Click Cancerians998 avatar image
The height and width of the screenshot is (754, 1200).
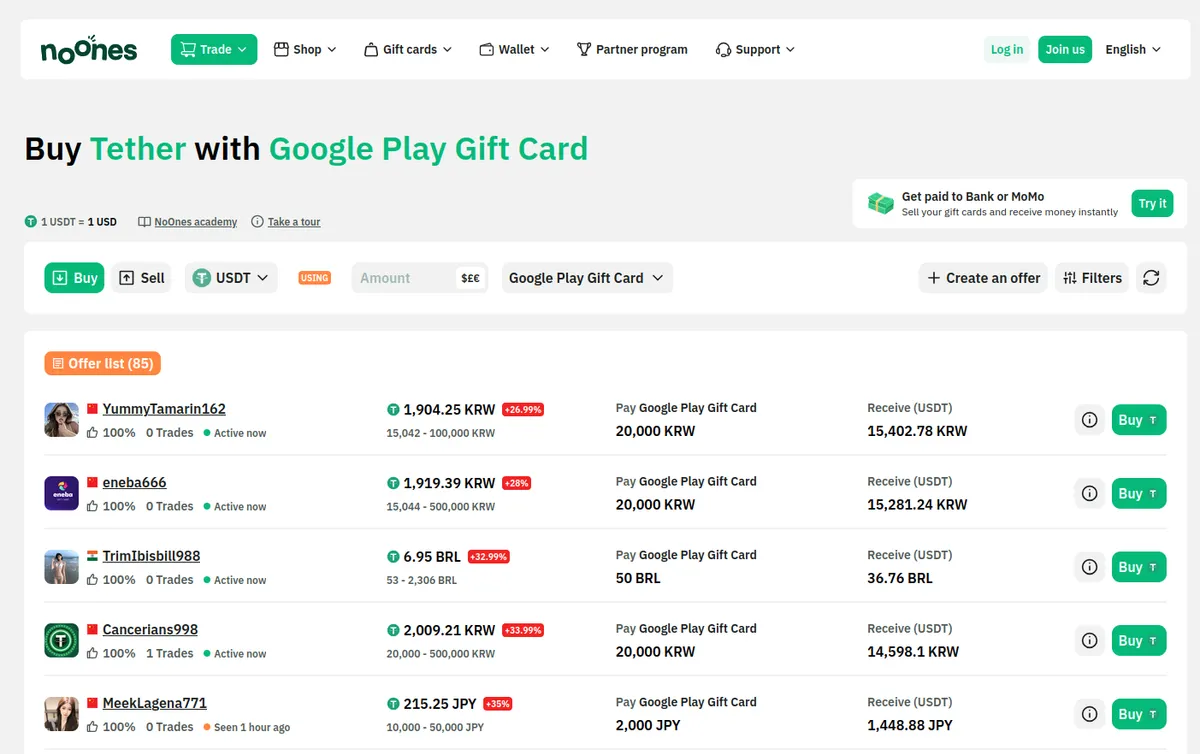[x=62, y=640]
